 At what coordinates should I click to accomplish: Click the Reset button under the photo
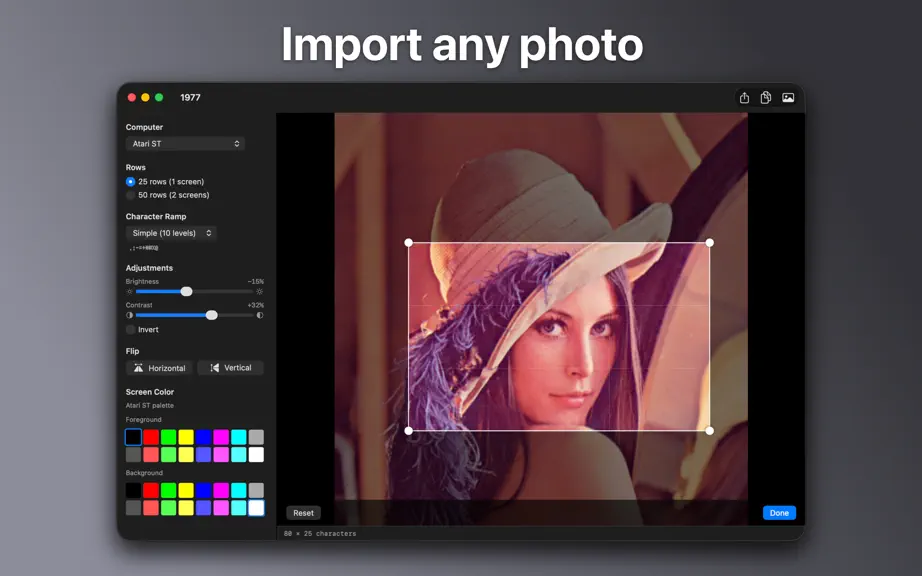(x=303, y=513)
